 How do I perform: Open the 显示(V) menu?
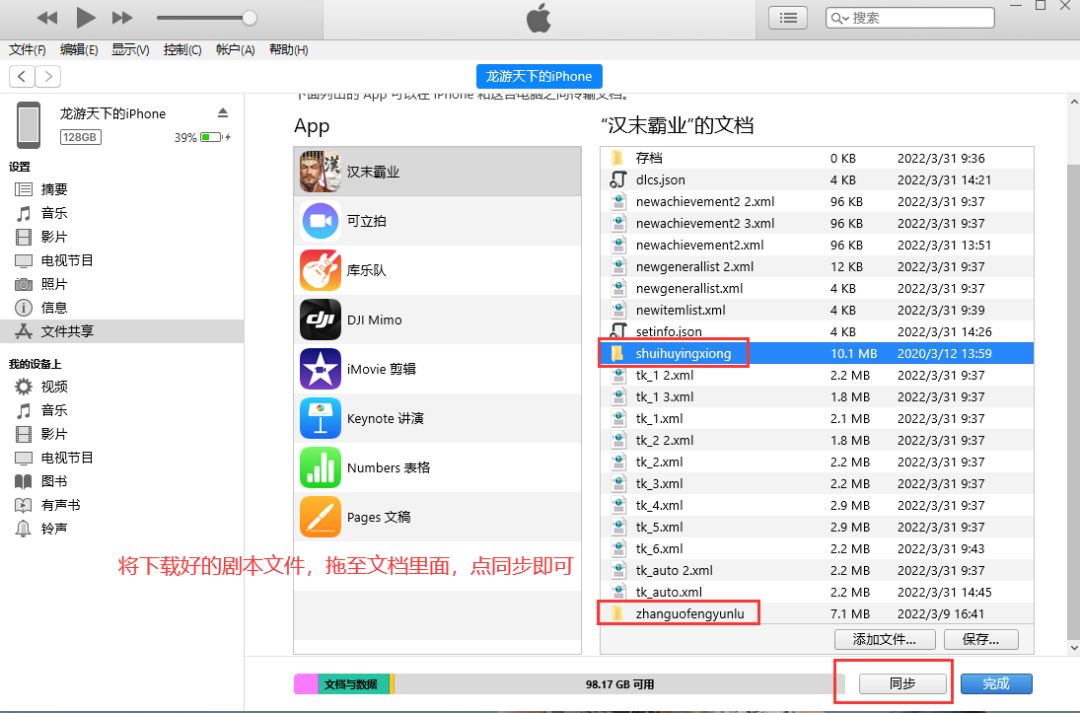click(130, 50)
